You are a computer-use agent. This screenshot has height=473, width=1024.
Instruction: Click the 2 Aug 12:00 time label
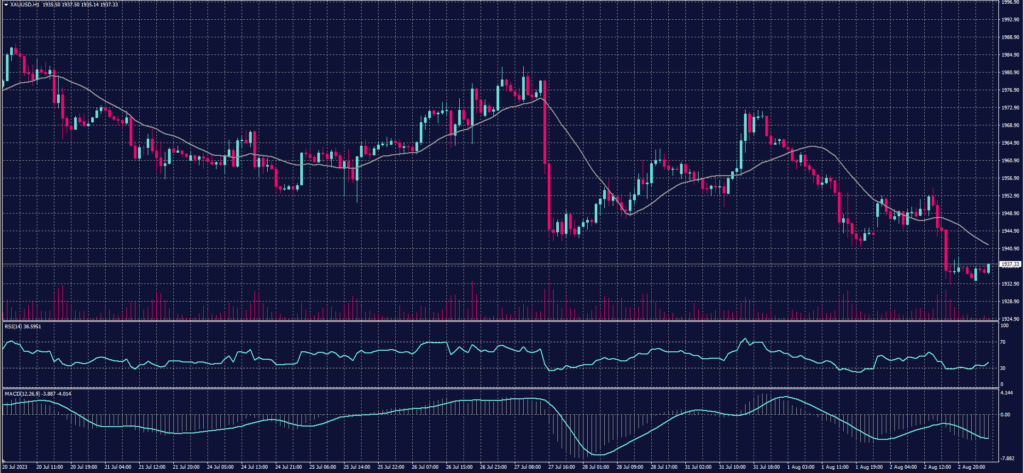click(x=938, y=466)
